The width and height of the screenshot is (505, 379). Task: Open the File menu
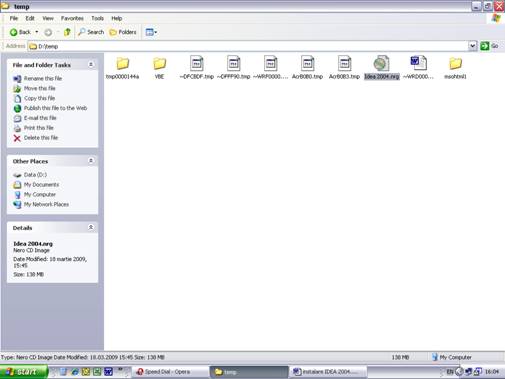tap(14, 18)
